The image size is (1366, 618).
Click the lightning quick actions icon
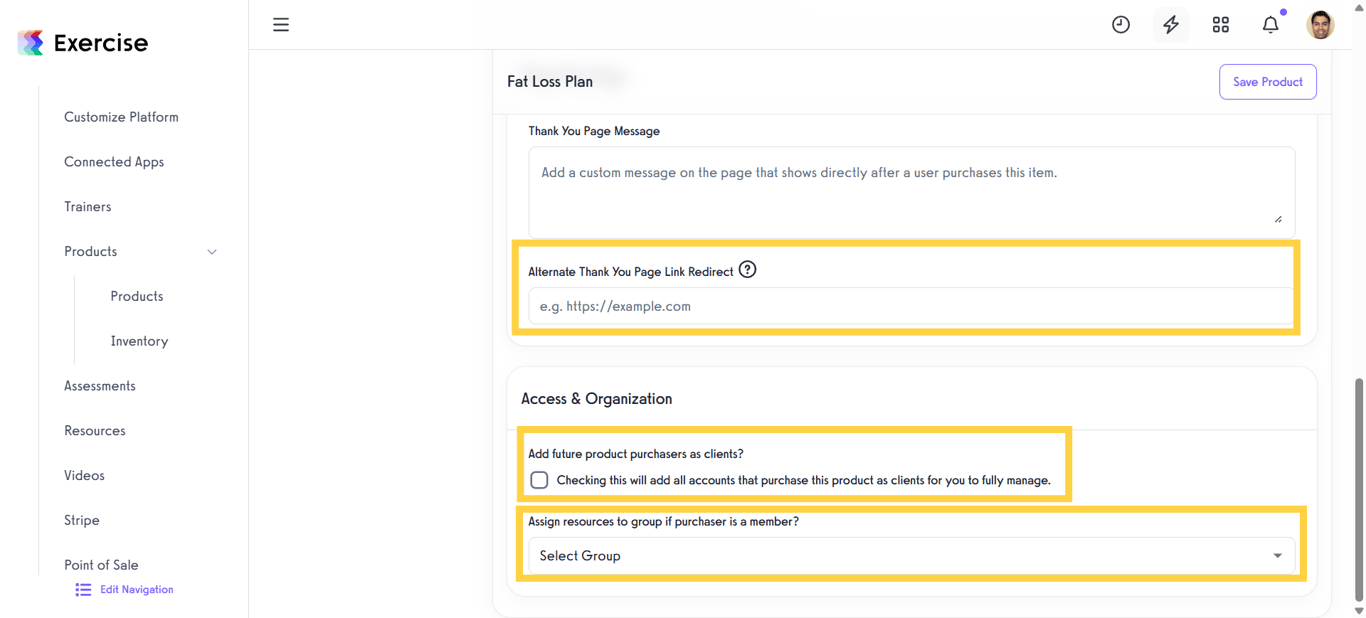(1170, 24)
